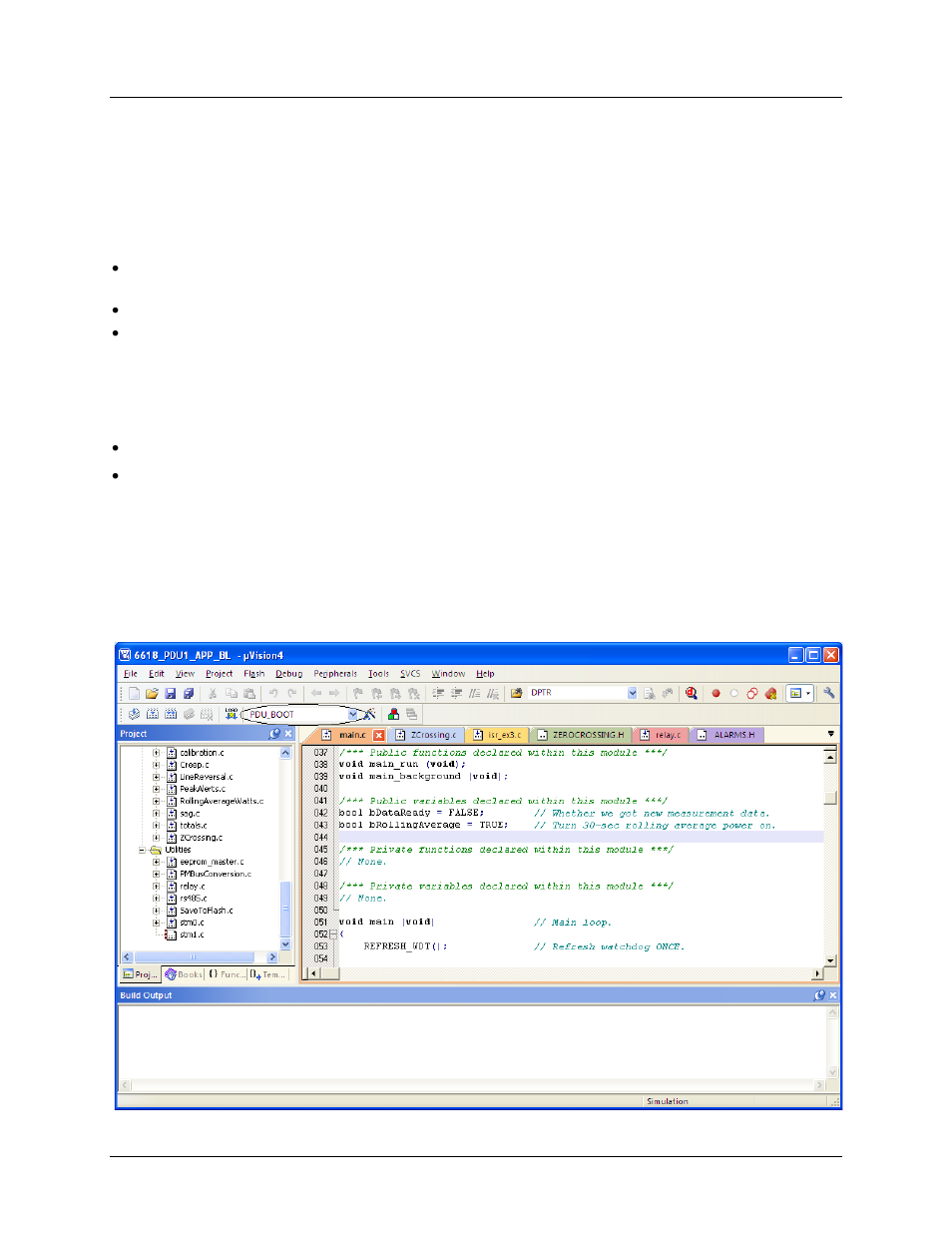This screenshot has width=952, height=1233.
Task: Insert a breakpoint with the red dot icon
Action: pyautogui.click(x=715, y=693)
